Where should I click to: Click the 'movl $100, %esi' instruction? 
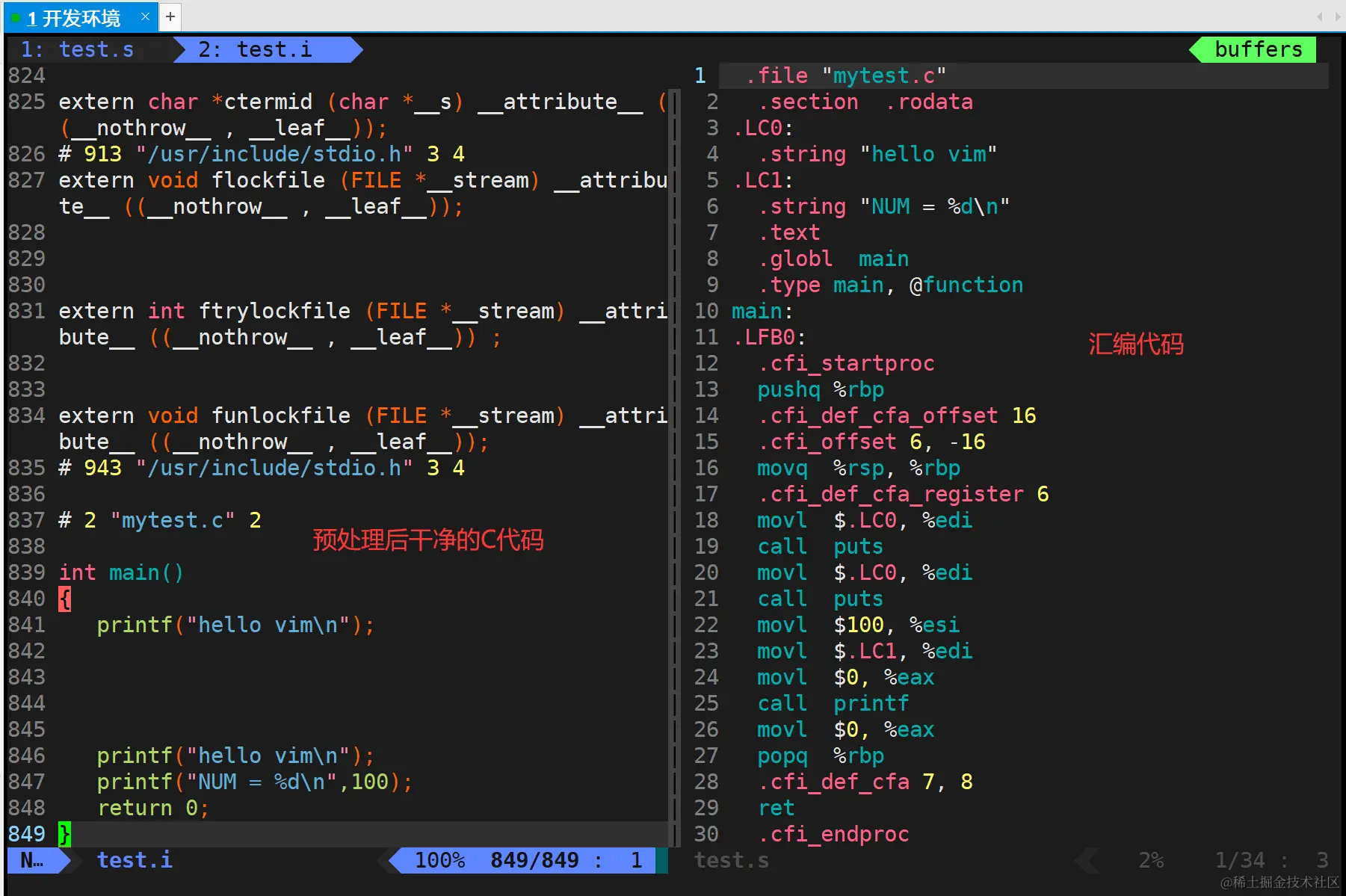(859, 625)
